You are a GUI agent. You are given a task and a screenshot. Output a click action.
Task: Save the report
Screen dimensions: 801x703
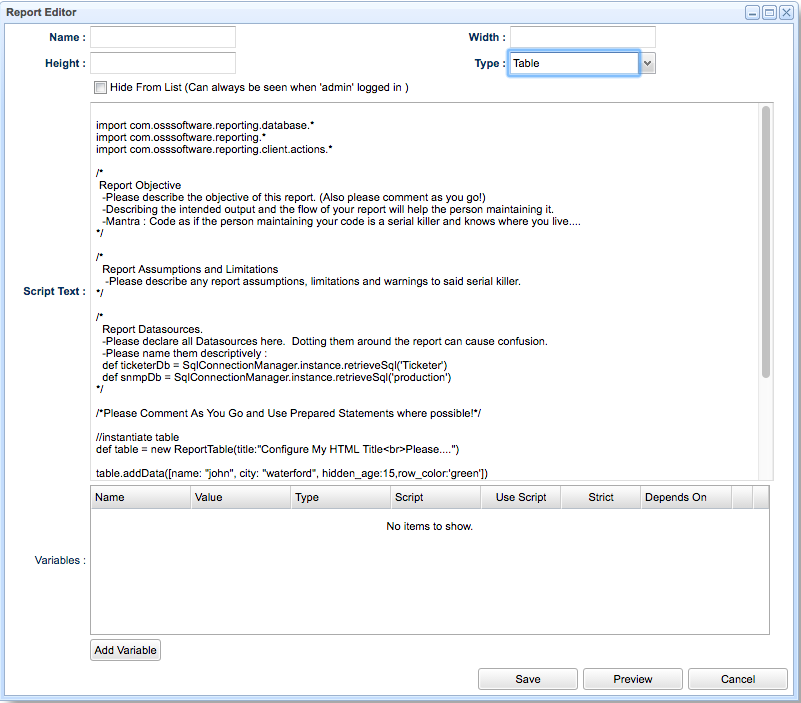click(528, 679)
